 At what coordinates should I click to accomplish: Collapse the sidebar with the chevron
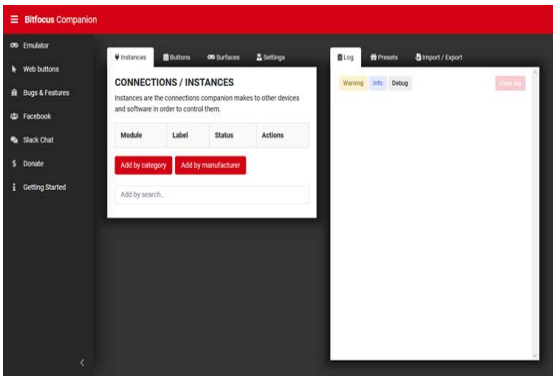tap(82, 363)
